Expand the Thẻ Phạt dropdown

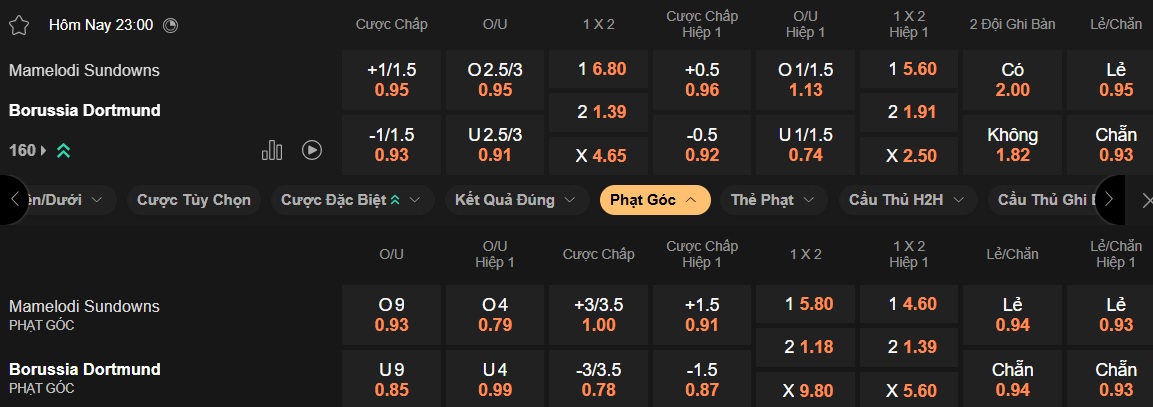point(773,200)
